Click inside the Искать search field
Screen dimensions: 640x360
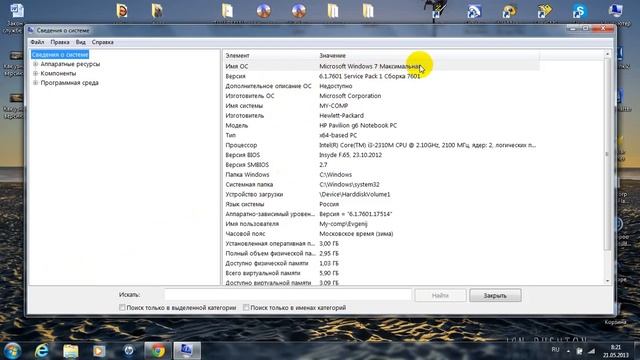tap(288, 295)
